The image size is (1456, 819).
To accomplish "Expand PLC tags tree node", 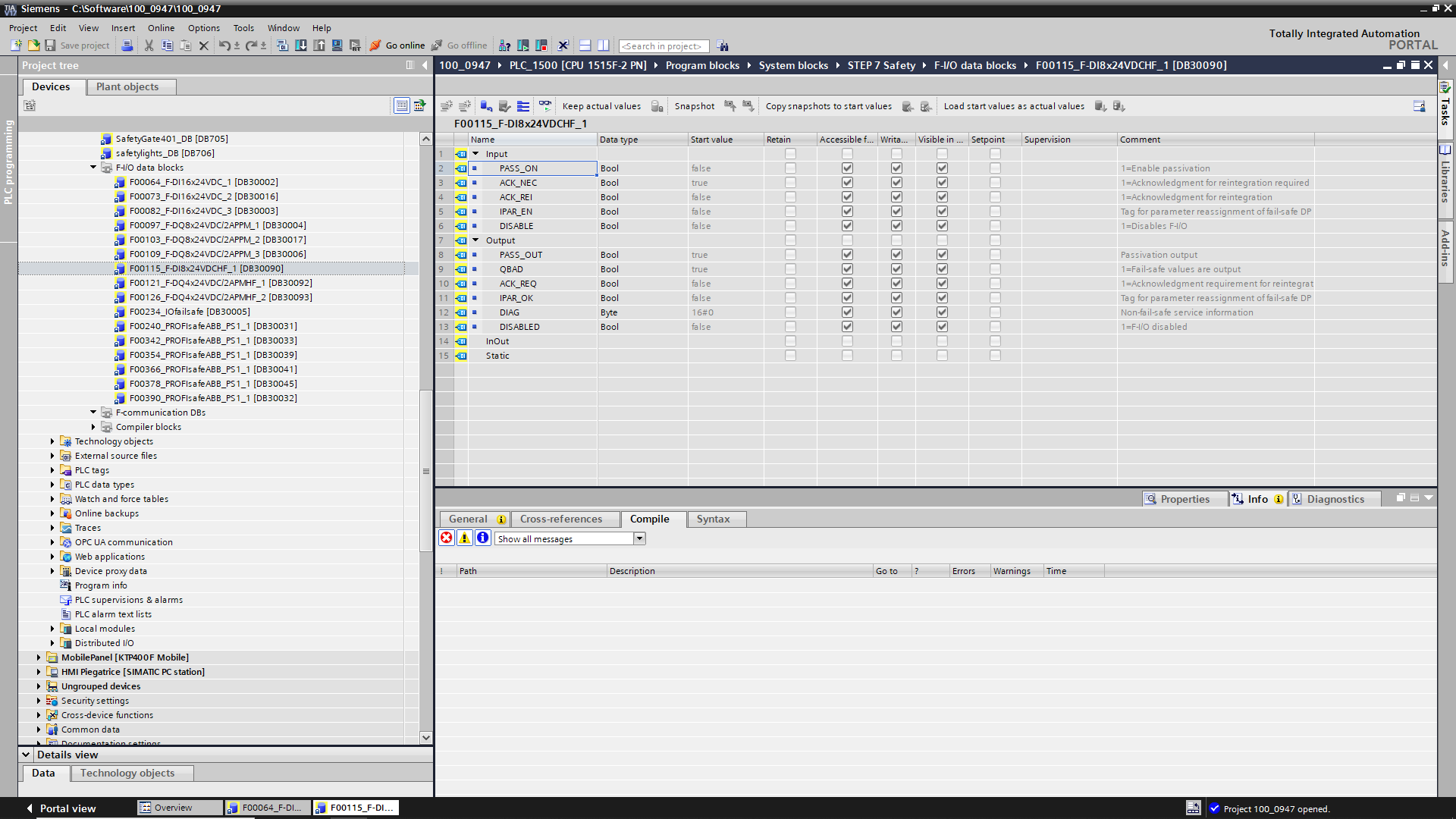I will coord(52,470).
